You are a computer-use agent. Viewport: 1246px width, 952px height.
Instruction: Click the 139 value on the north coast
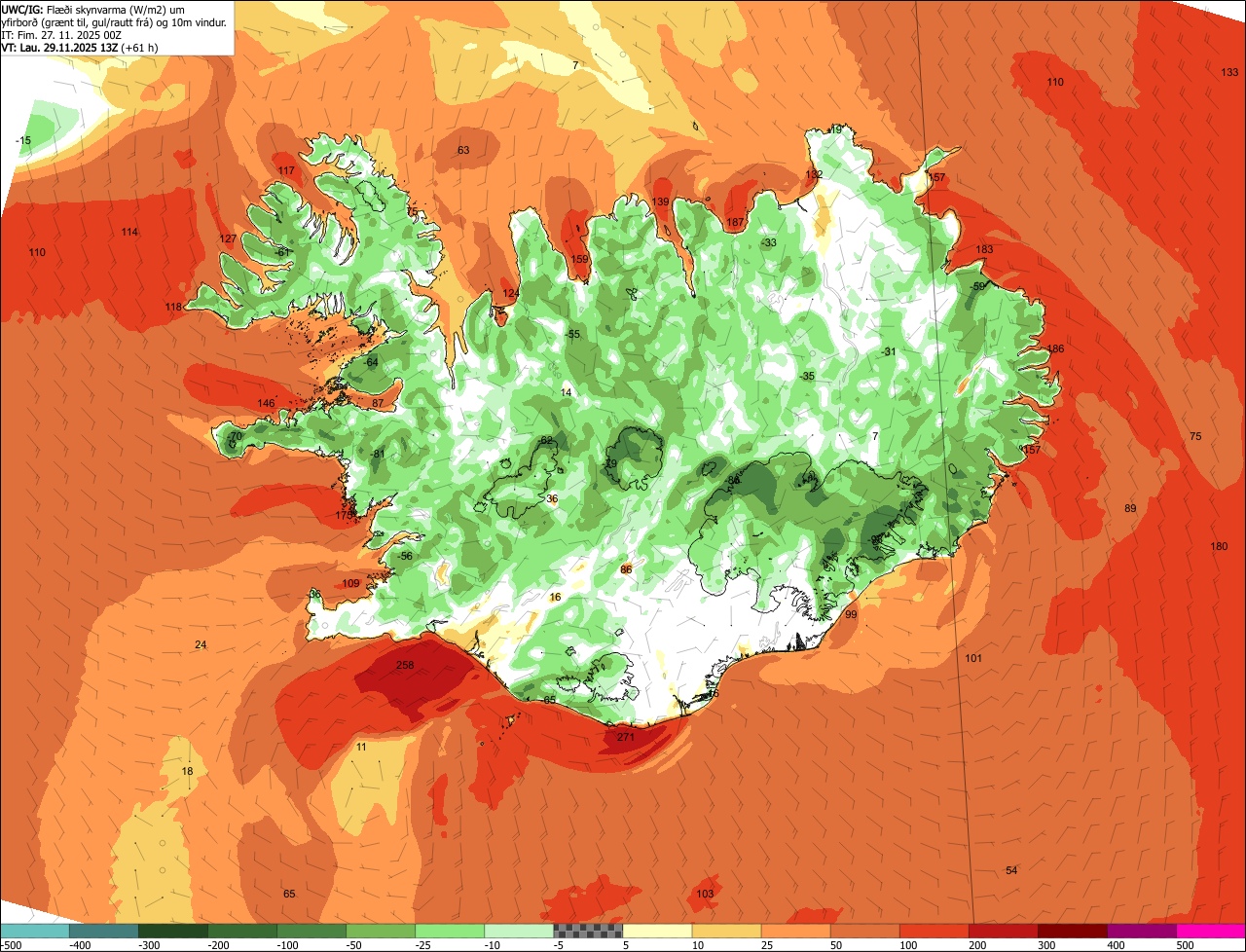(660, 202)
